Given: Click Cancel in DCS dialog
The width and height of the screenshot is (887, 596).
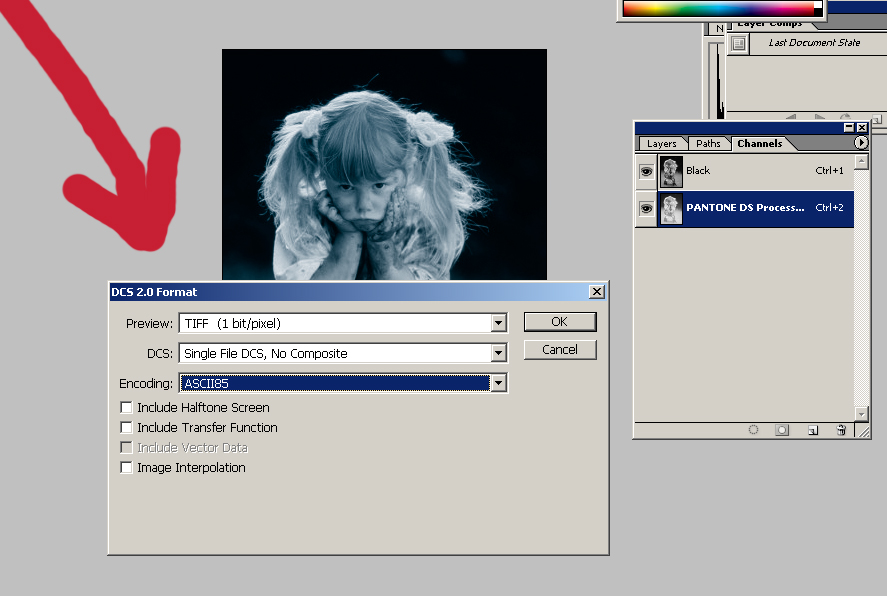Looking at the screenshot, I should point(560,349).
